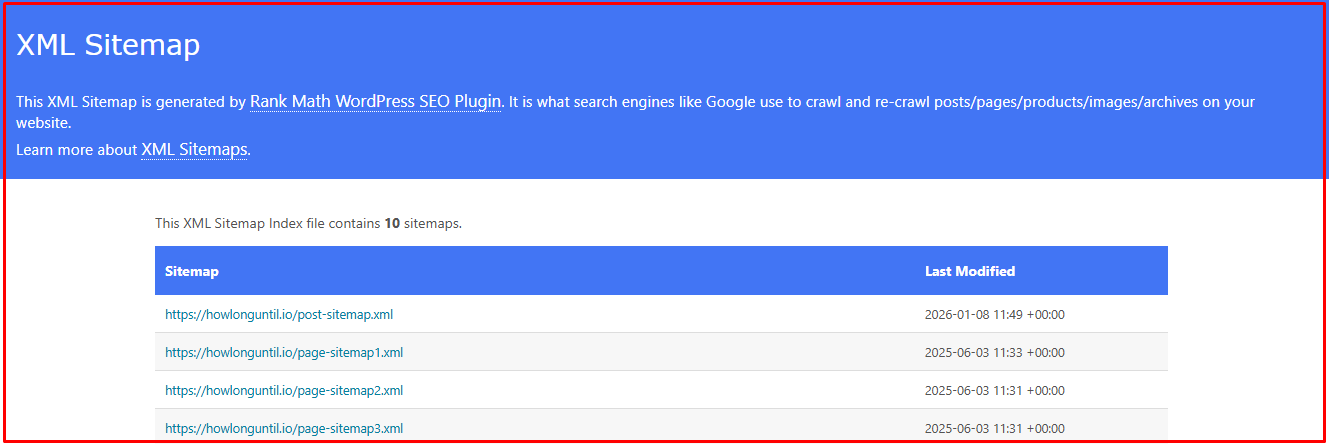Click the last modified date of page-sitemap3.xml
Viewport: 1329px width, 444px height.
994,428
